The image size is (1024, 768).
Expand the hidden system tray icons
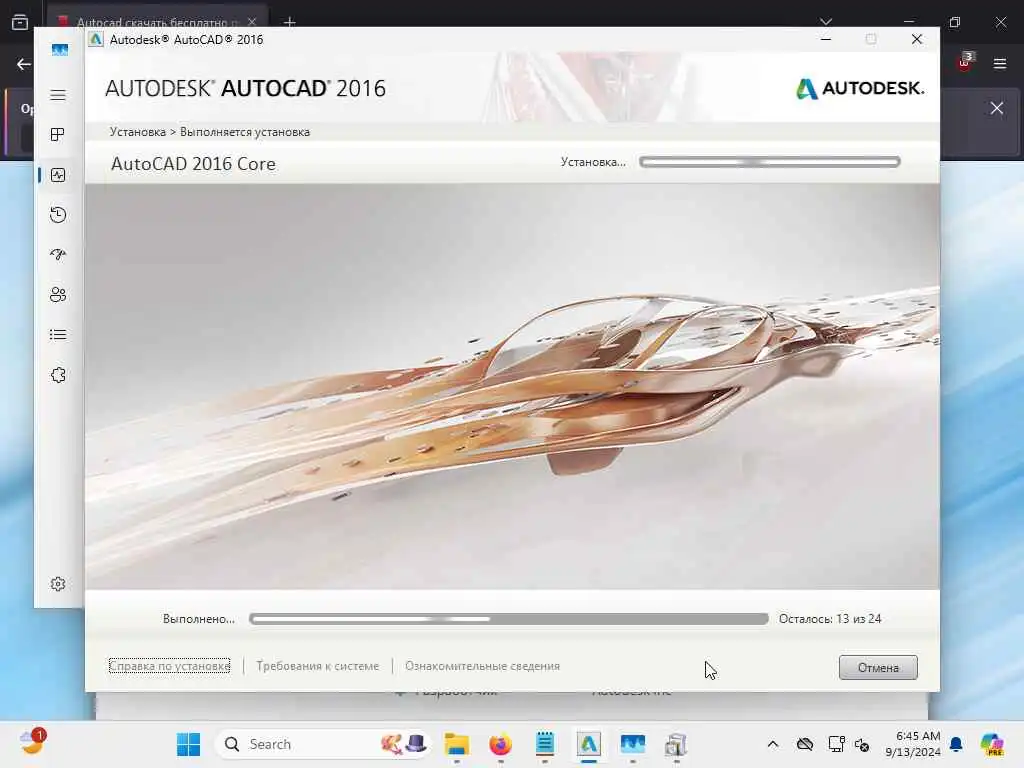pyautogui.click(x=773, y=744)
